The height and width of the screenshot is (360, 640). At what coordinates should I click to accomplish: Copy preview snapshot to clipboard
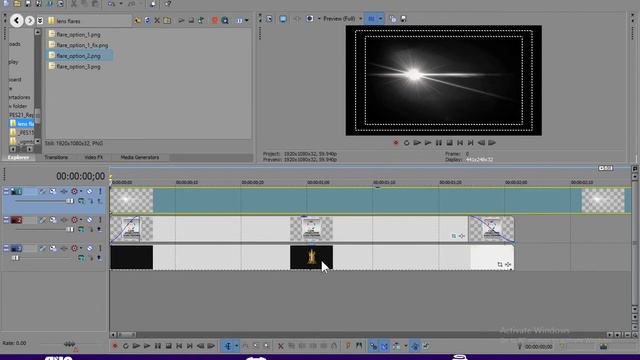tap(393, 19)
